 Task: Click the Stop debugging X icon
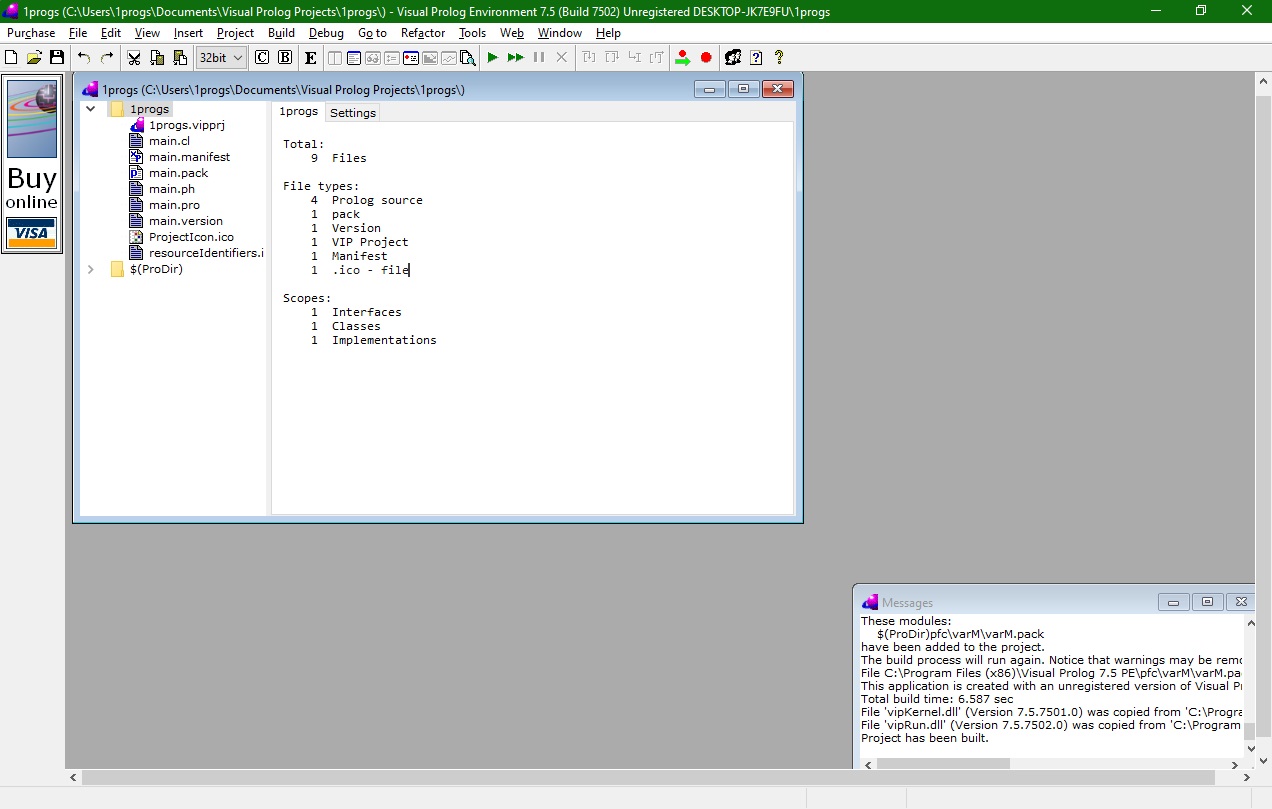coord(562,58)
